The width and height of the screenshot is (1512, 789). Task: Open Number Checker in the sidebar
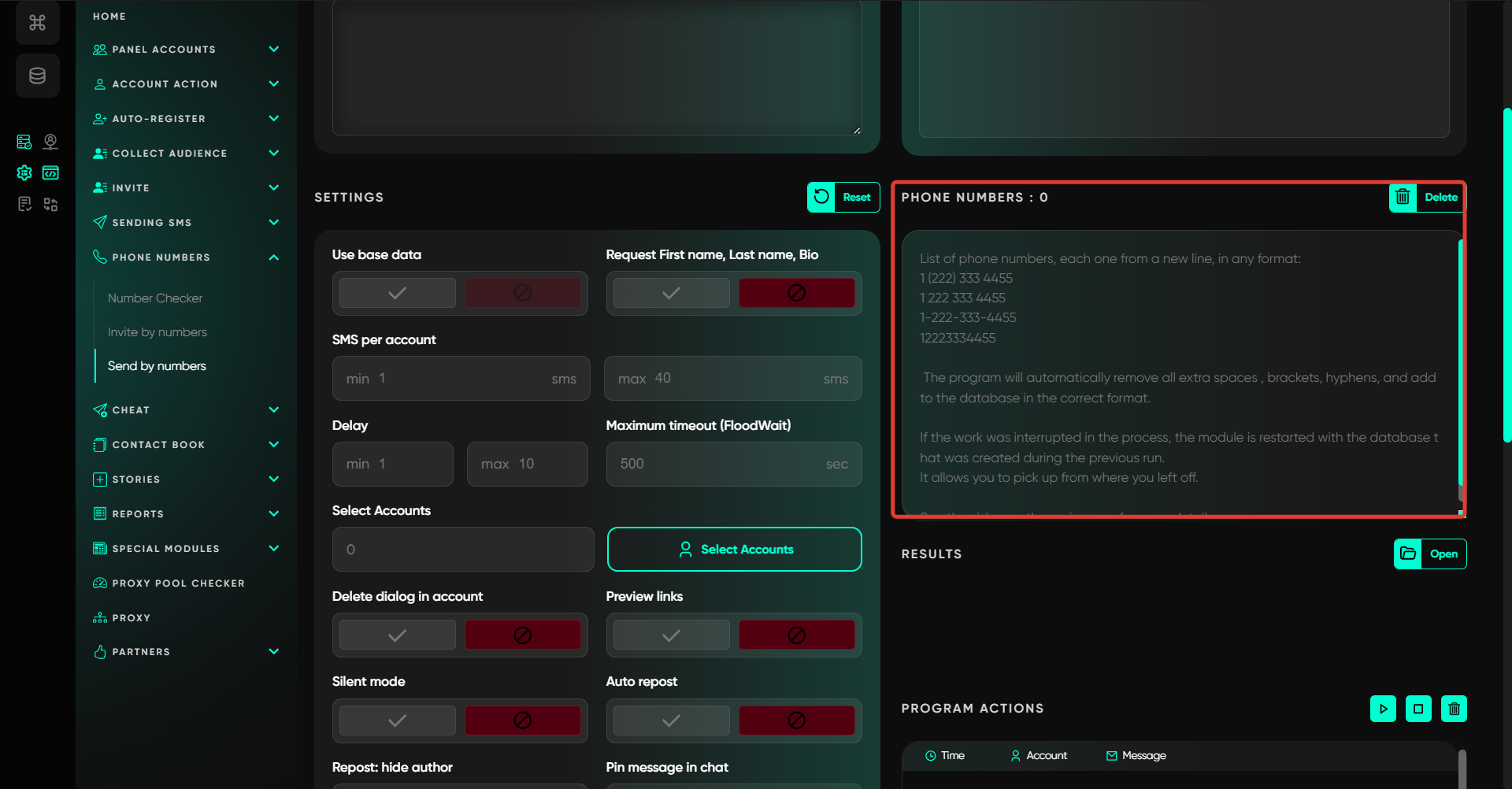point(155,298)
